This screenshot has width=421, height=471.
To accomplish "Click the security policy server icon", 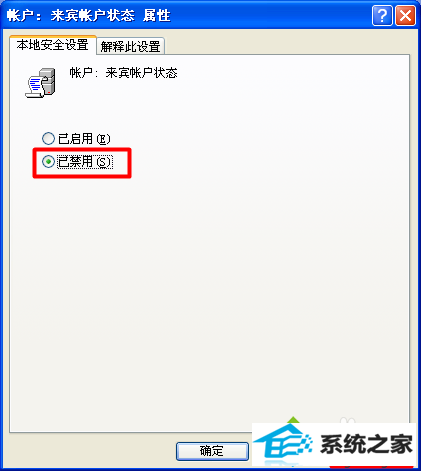I will [40, 83].
